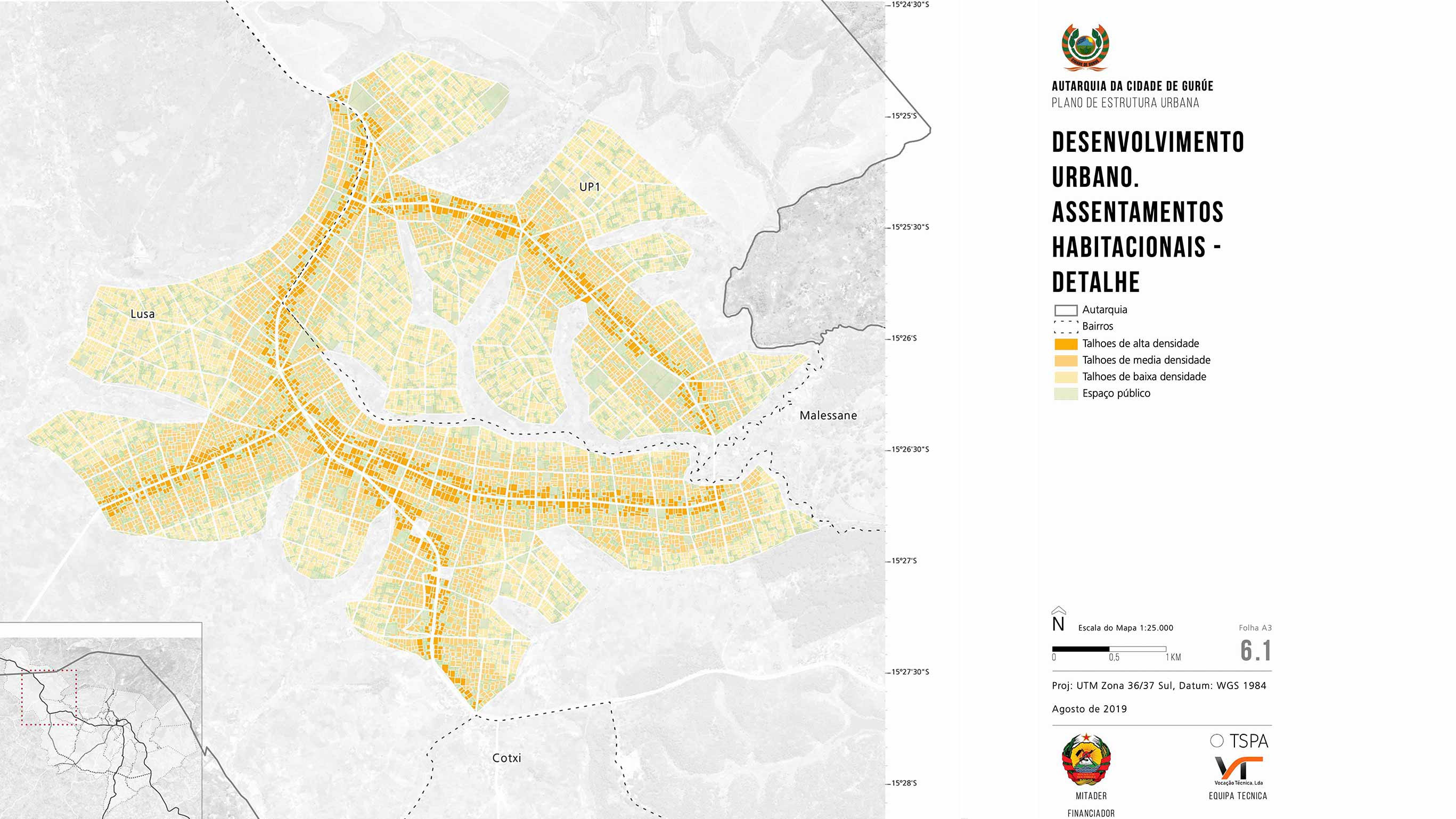Select the baixa densidade pale yellow swatch
The image size is (1456, 819).
(x=1066, y=377)
